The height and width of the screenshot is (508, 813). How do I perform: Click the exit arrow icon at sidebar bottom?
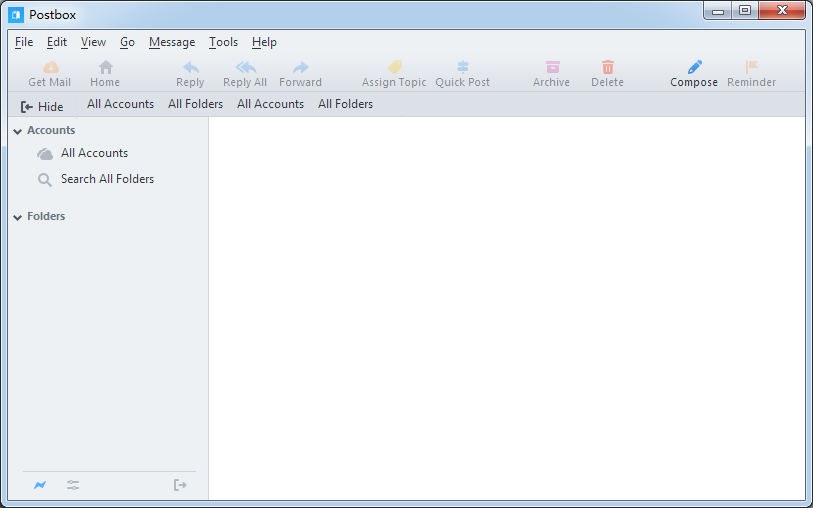(180, 485)
